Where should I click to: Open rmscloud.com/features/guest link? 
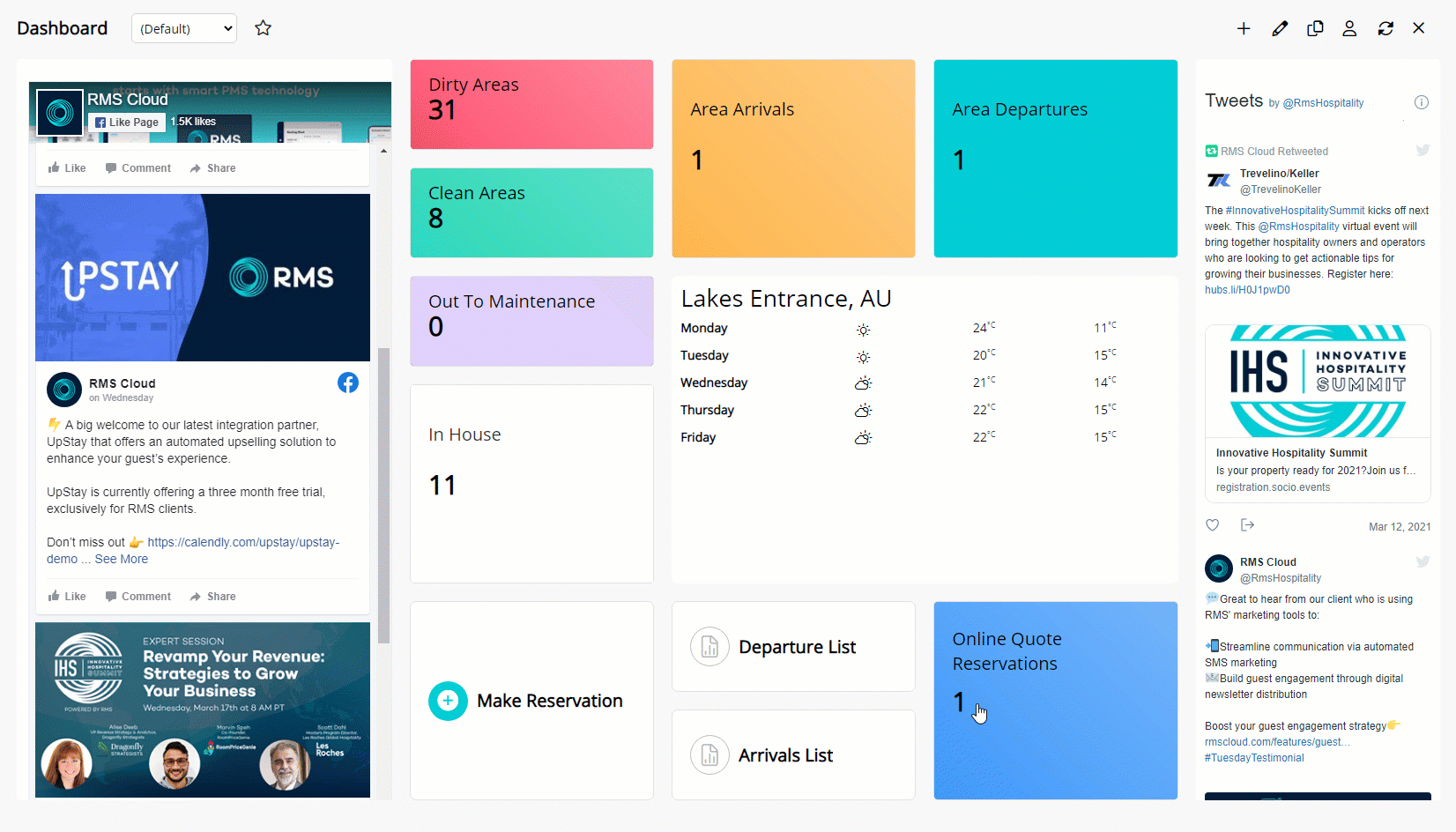click(1277, 742)
